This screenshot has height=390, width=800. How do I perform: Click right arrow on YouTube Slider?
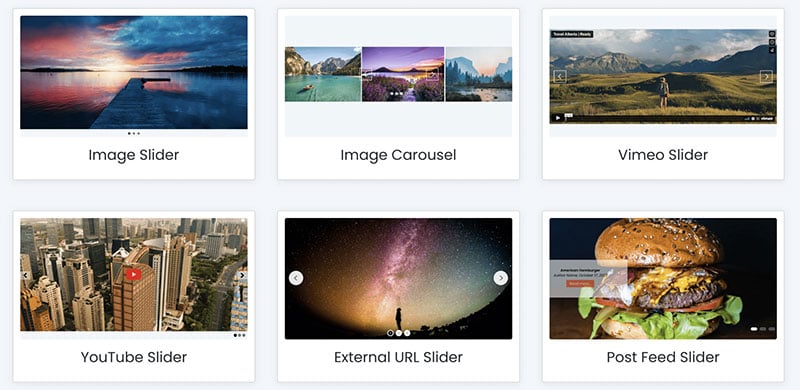(242, 275)
